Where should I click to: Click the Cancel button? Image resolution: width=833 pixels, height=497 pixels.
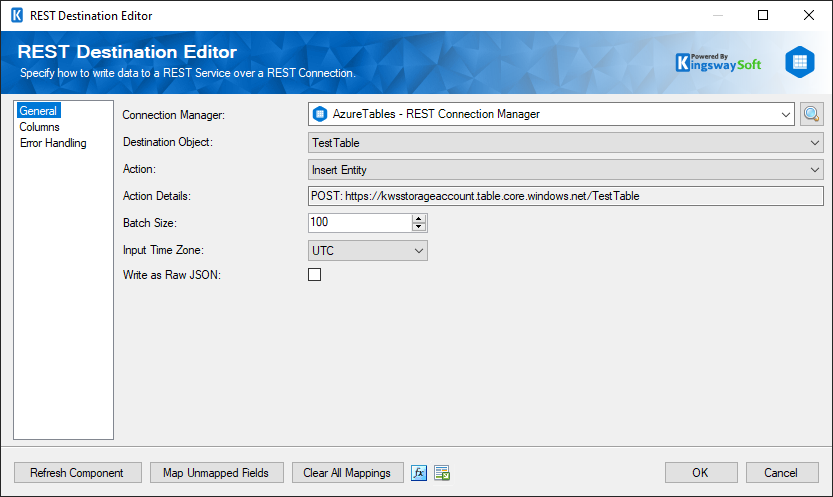click(x=781, y=473)
